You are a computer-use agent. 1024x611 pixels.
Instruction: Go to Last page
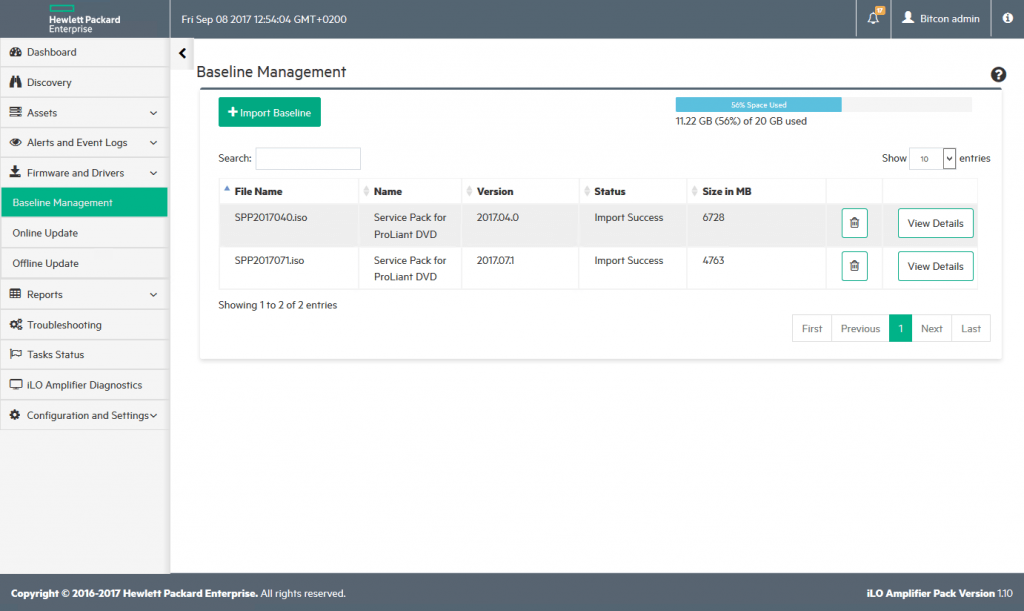tap(970, 328)
